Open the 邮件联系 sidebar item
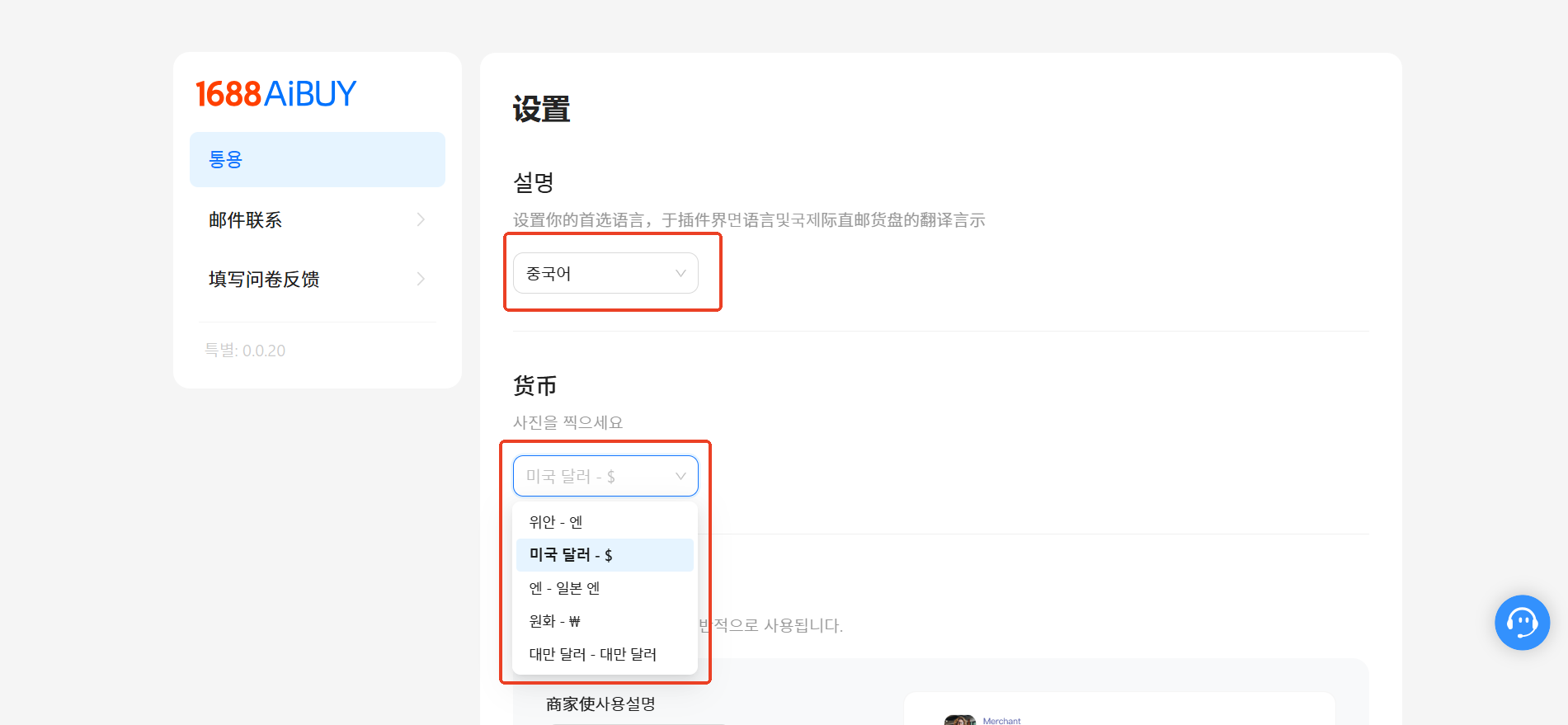Screen dimensions: 1568x725 tap(318, 219)
